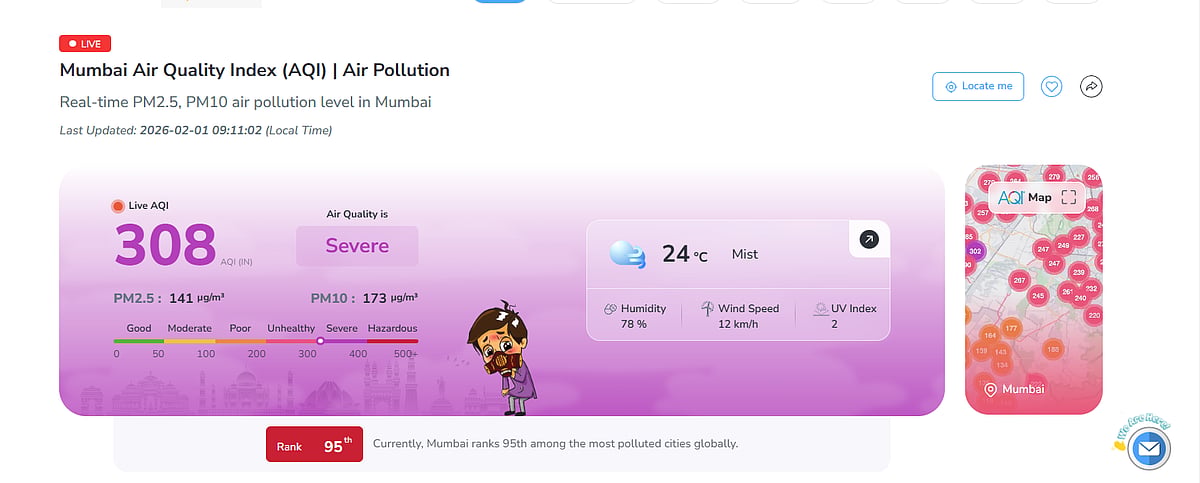This screenshot has height=483, width=1200.
Task: Click the 207 map marker
Action: (1019, 281)
